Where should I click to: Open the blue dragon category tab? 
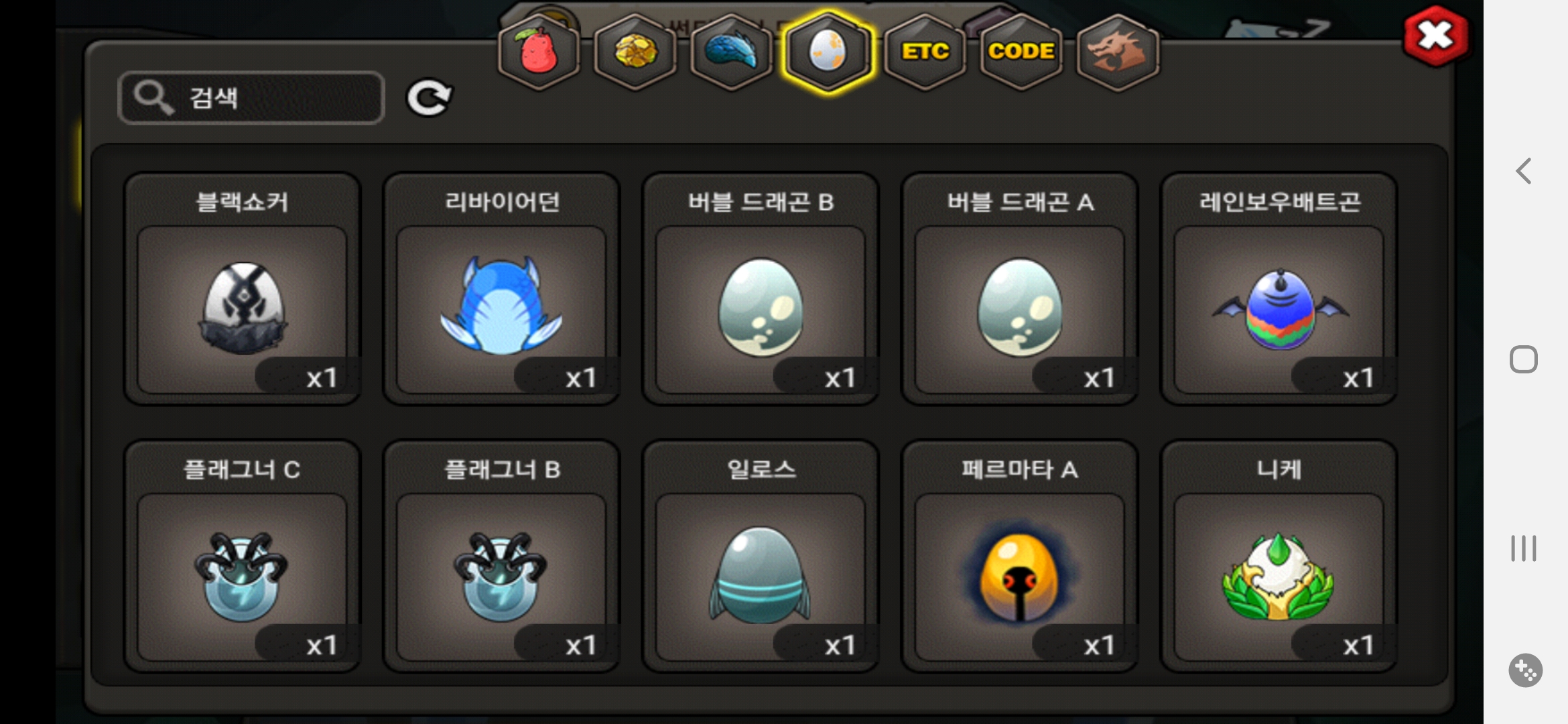pos(731,52)
